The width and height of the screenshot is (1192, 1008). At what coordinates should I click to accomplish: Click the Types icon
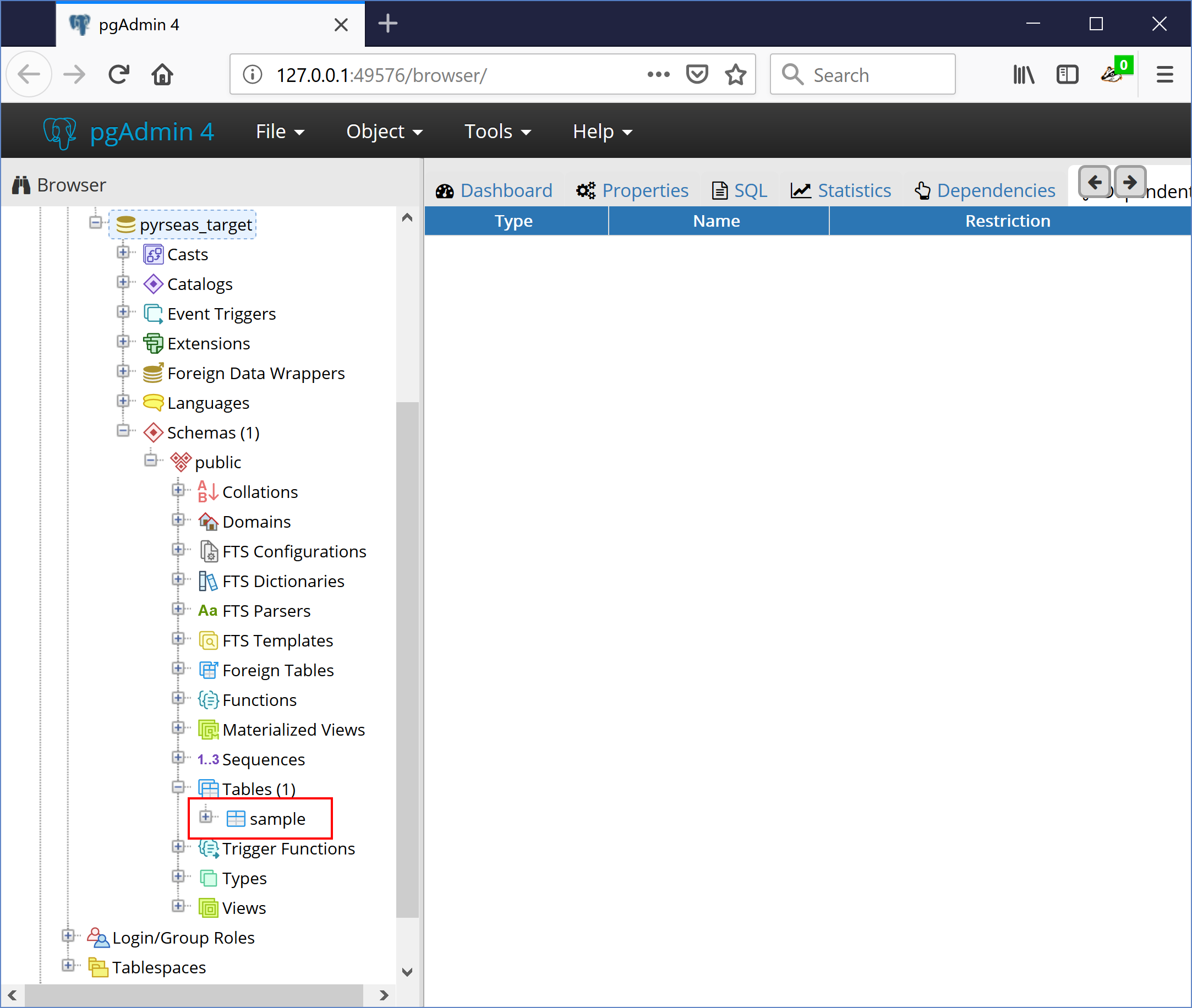click(x=208, y=878)
